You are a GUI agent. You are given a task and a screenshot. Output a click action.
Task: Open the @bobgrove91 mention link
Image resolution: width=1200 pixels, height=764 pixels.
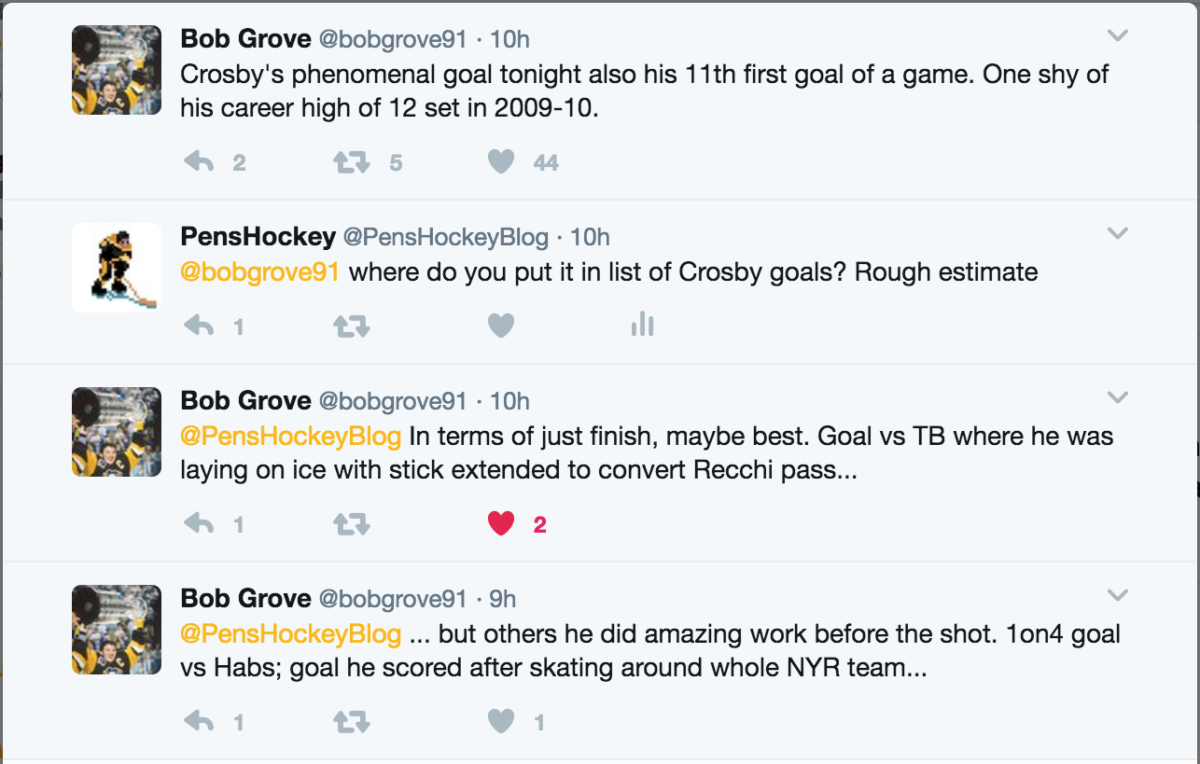pyautogui.click(x=259, y=272)
